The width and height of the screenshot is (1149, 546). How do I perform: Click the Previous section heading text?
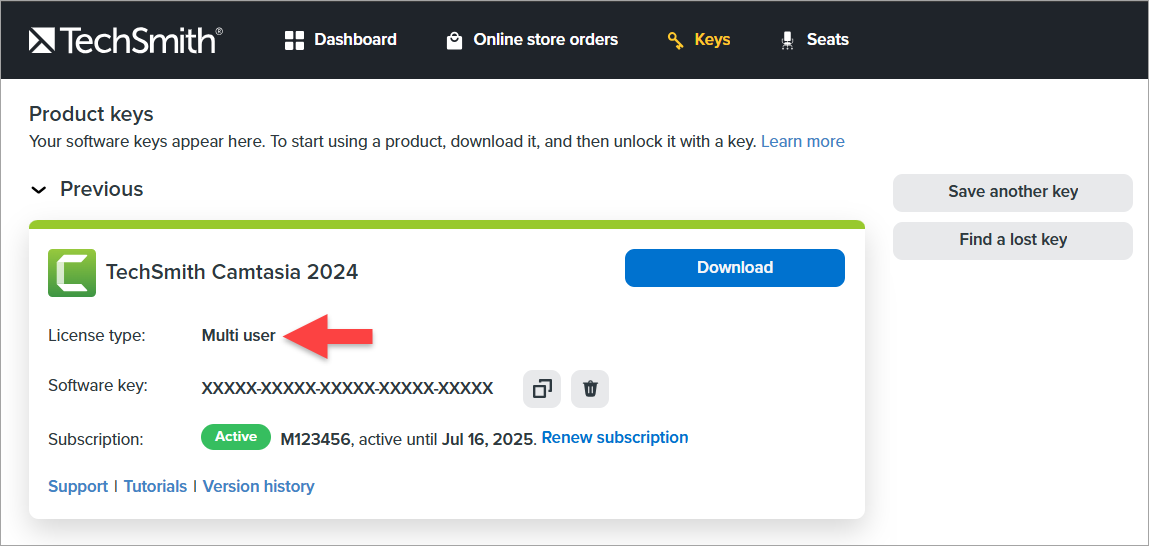coord(102,189)
